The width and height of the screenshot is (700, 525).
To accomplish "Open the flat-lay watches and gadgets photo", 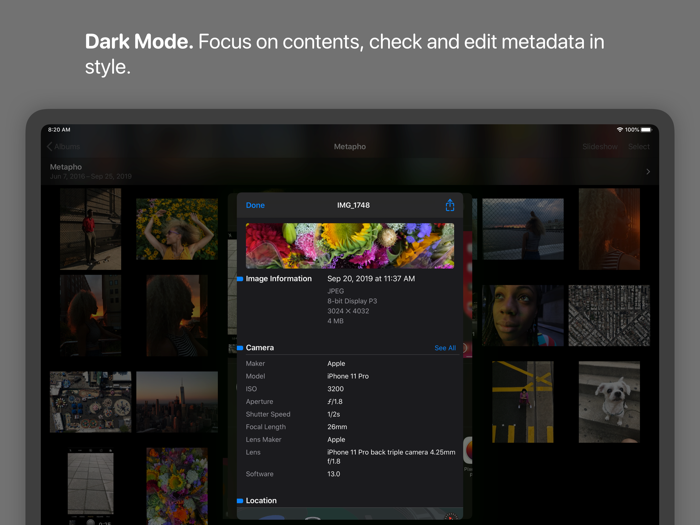I will (x=91, y=402).
